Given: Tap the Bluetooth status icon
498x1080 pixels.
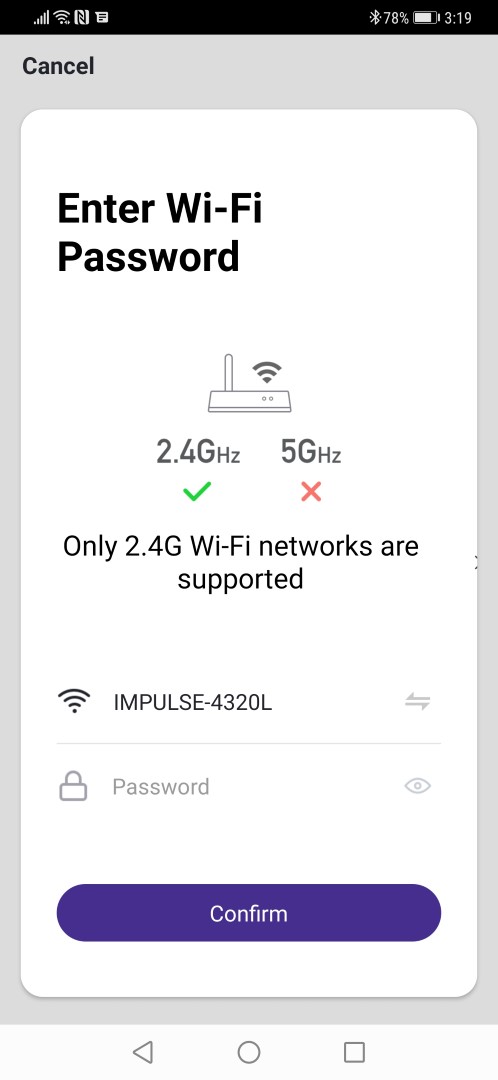Looking at the screenshot, I should click(375, 17).
